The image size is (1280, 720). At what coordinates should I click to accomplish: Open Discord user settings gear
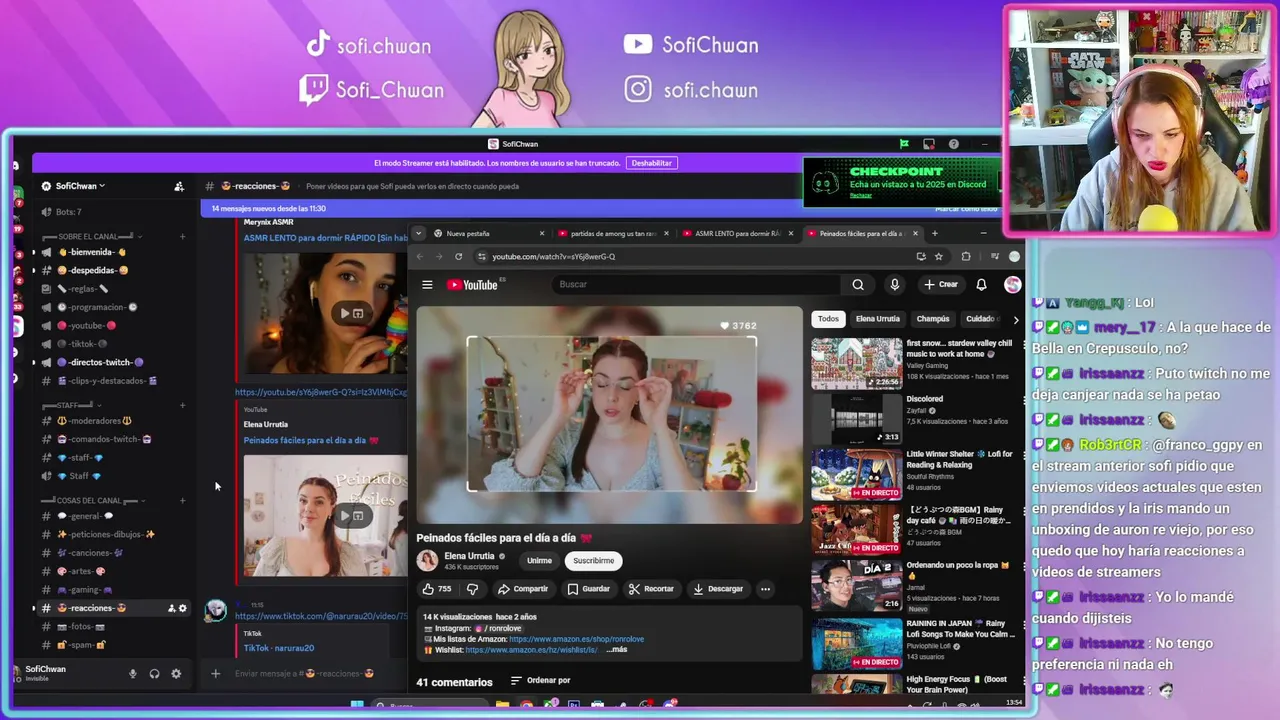[x=176, y=674]
